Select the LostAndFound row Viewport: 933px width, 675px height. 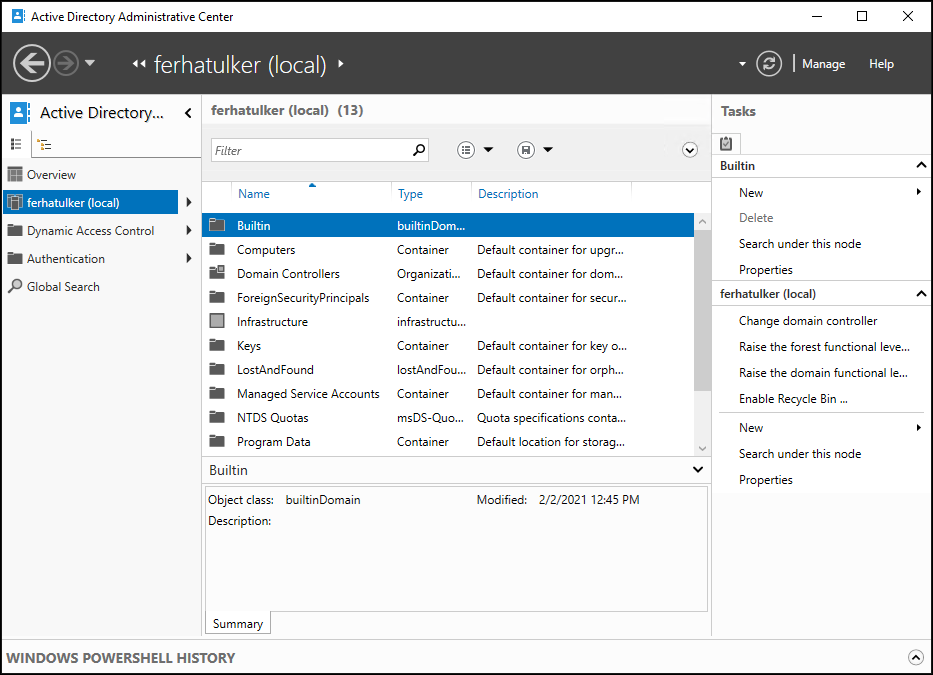448,370
